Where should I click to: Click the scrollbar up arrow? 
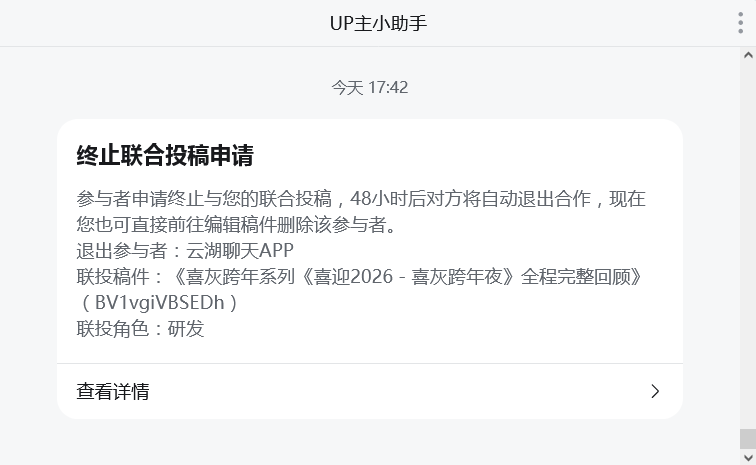point(748,55)
